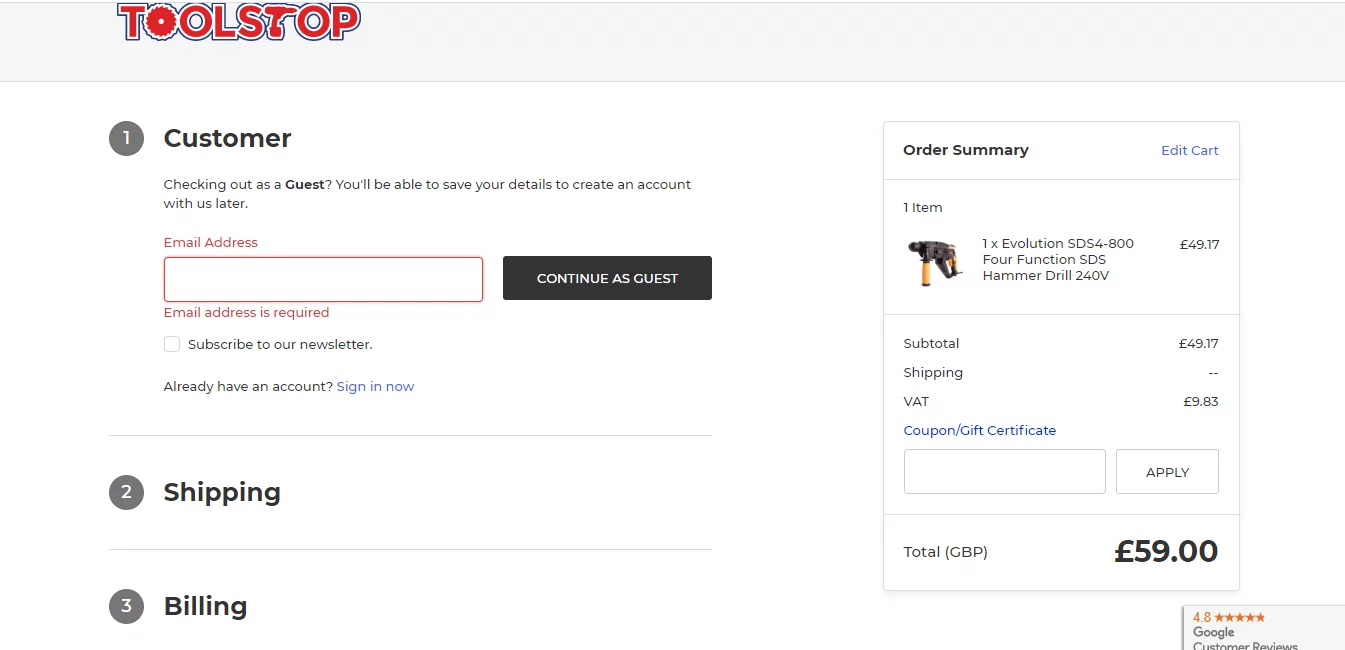This screenshot has width=1345, height=650.
Task: Apply the coupon with the Apply button
Action: click(1167, 471)
